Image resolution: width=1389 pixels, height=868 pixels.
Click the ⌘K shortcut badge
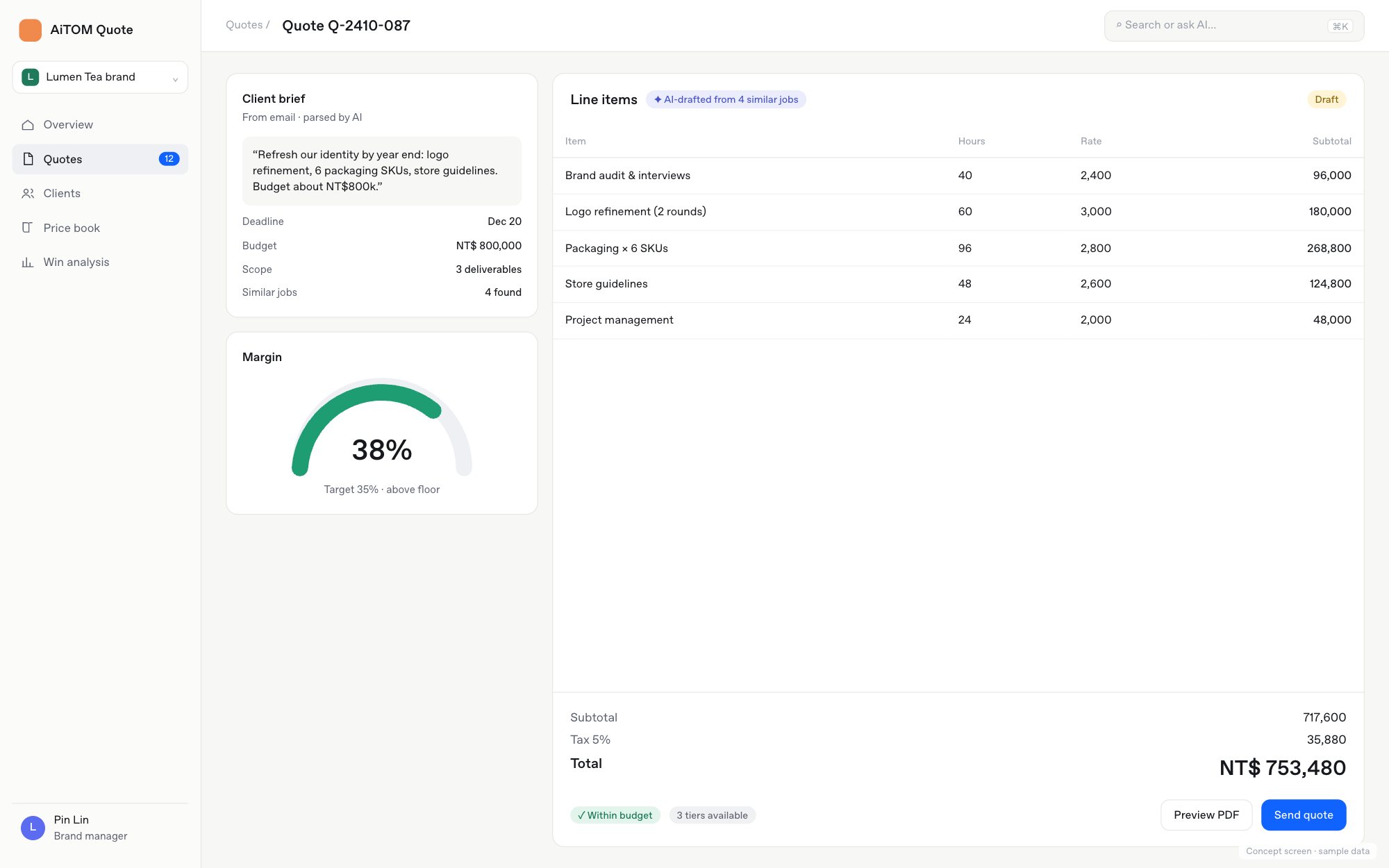(1340, 26)
